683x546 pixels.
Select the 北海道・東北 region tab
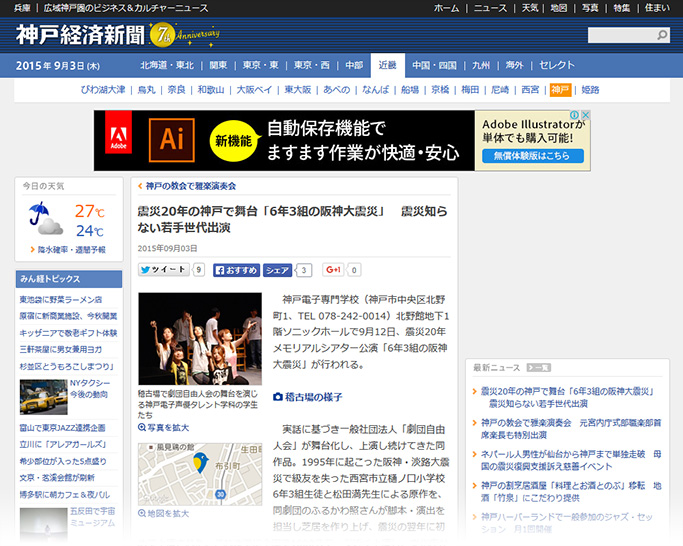tap(167, 65)
